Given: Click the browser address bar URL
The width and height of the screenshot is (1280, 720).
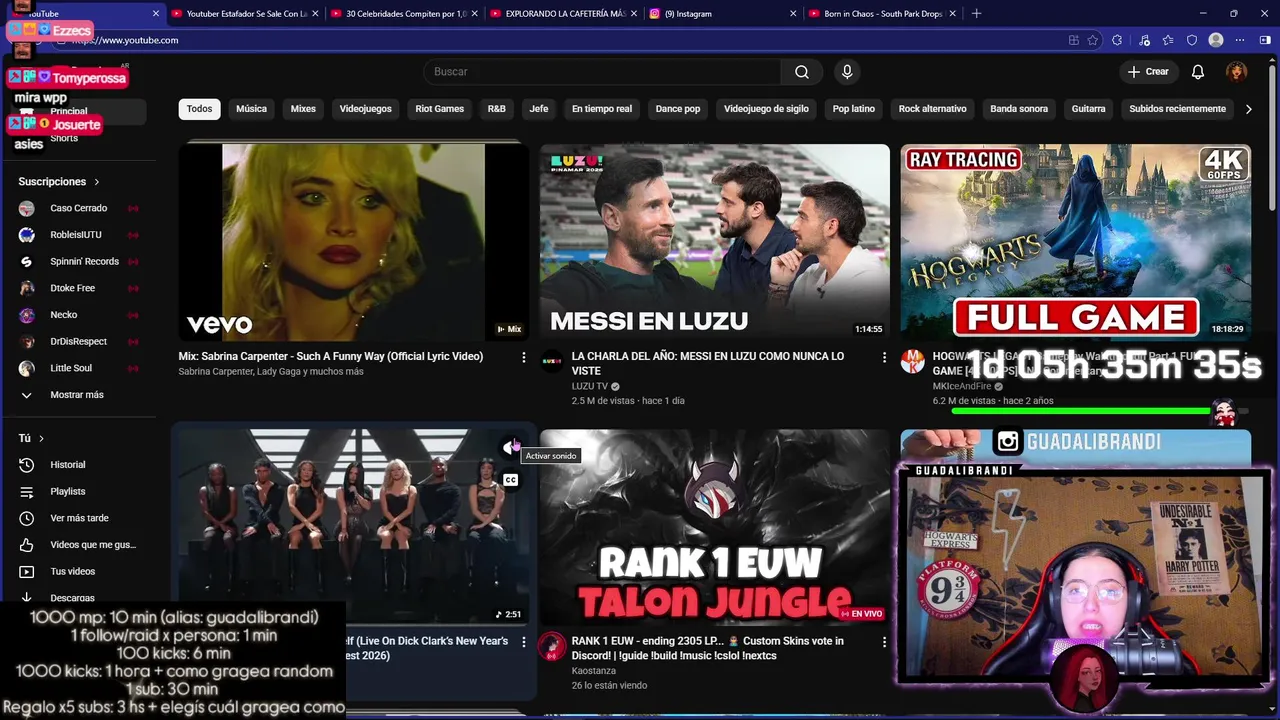Looking at the screenshot, I should click(125, 40).
